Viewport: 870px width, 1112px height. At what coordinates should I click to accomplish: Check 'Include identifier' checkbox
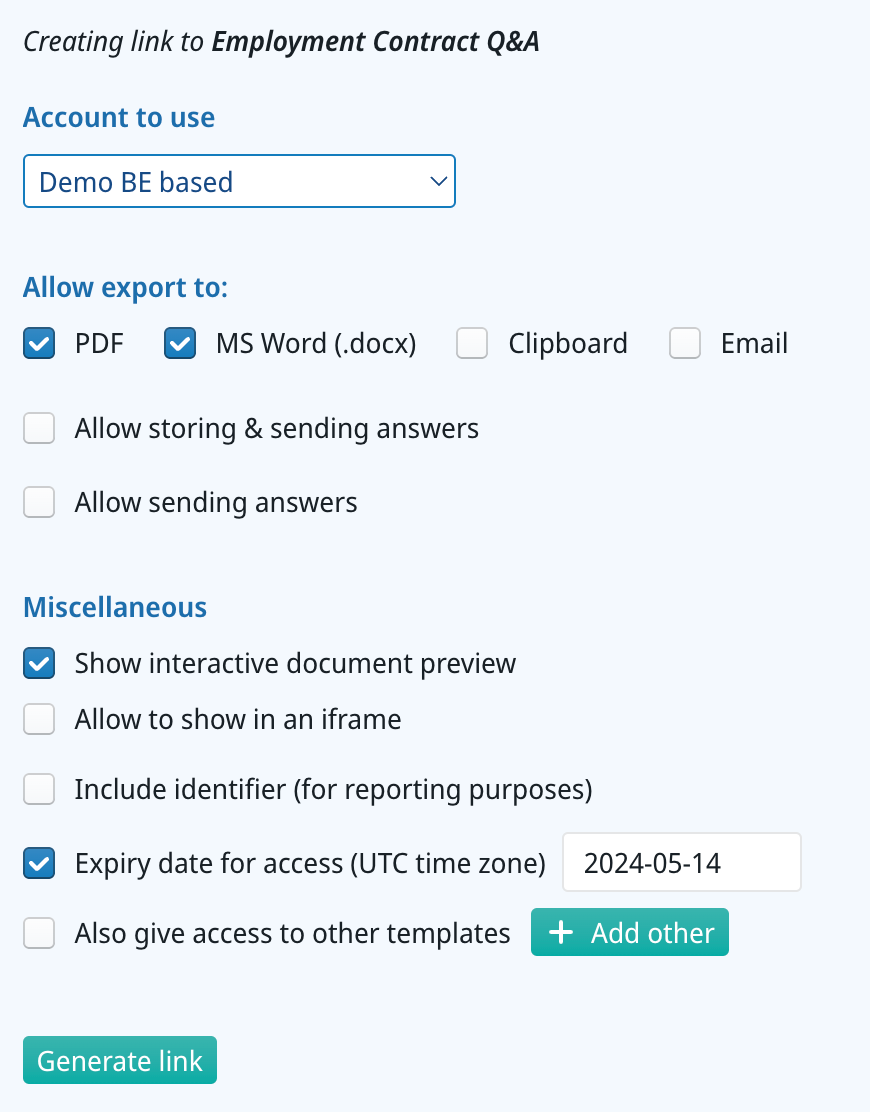pos(39,790)
